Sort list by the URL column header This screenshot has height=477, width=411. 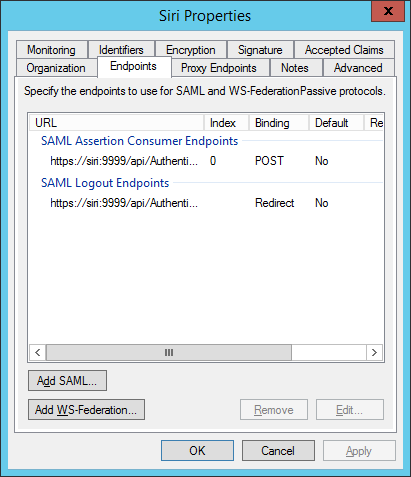coord(117,123)
